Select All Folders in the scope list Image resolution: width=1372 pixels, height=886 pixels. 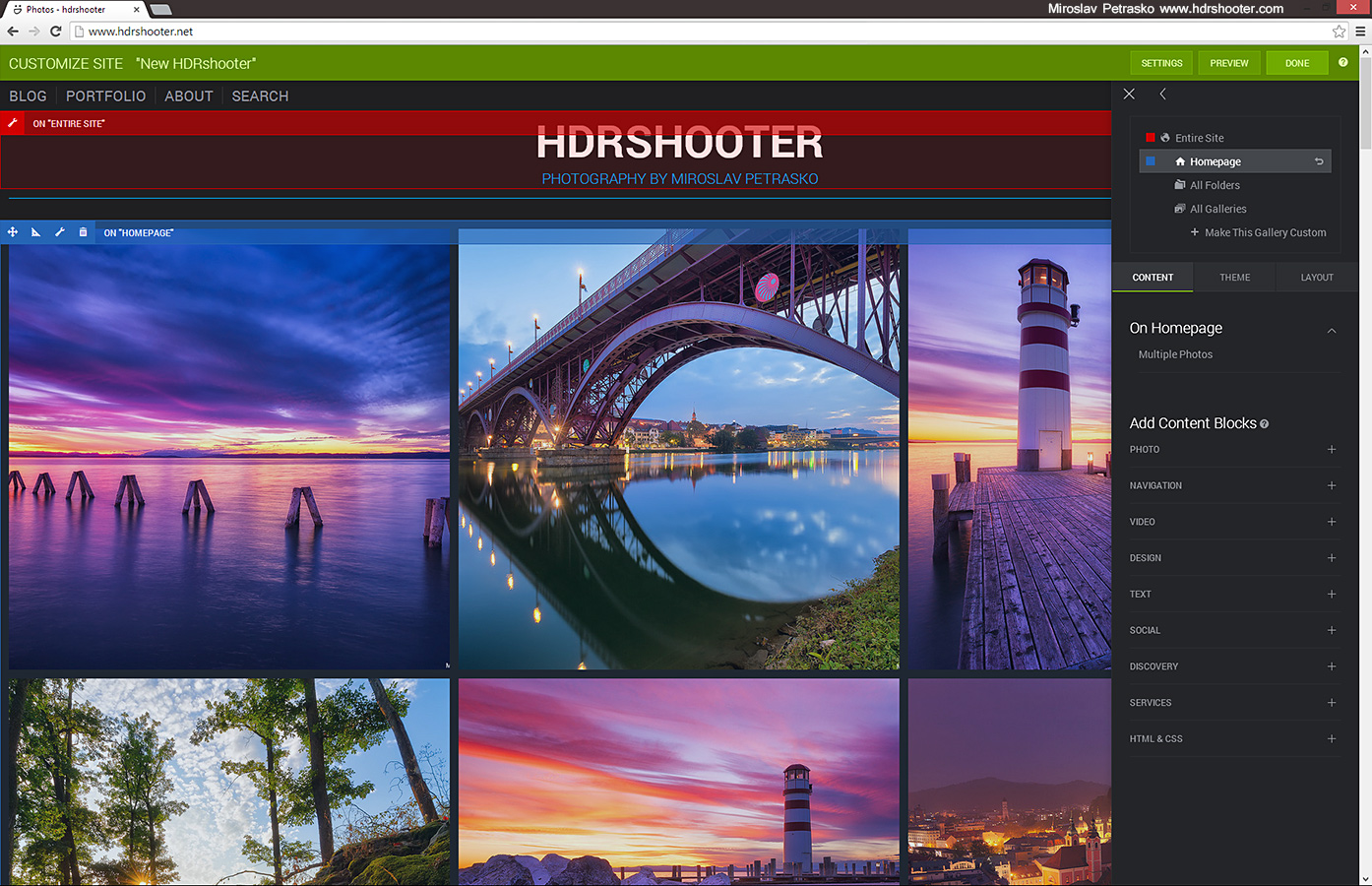pyautogui.click(x=1215, y=185)
